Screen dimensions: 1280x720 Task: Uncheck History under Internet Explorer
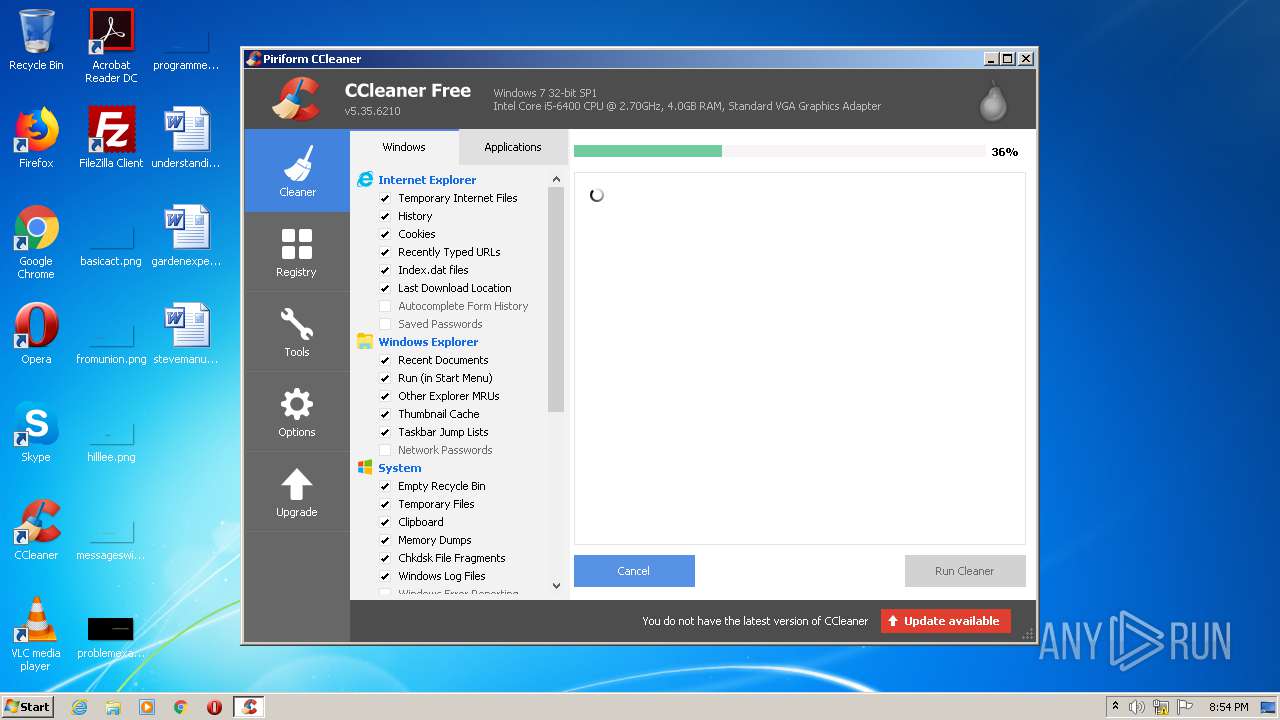click(x=385, y=216)
